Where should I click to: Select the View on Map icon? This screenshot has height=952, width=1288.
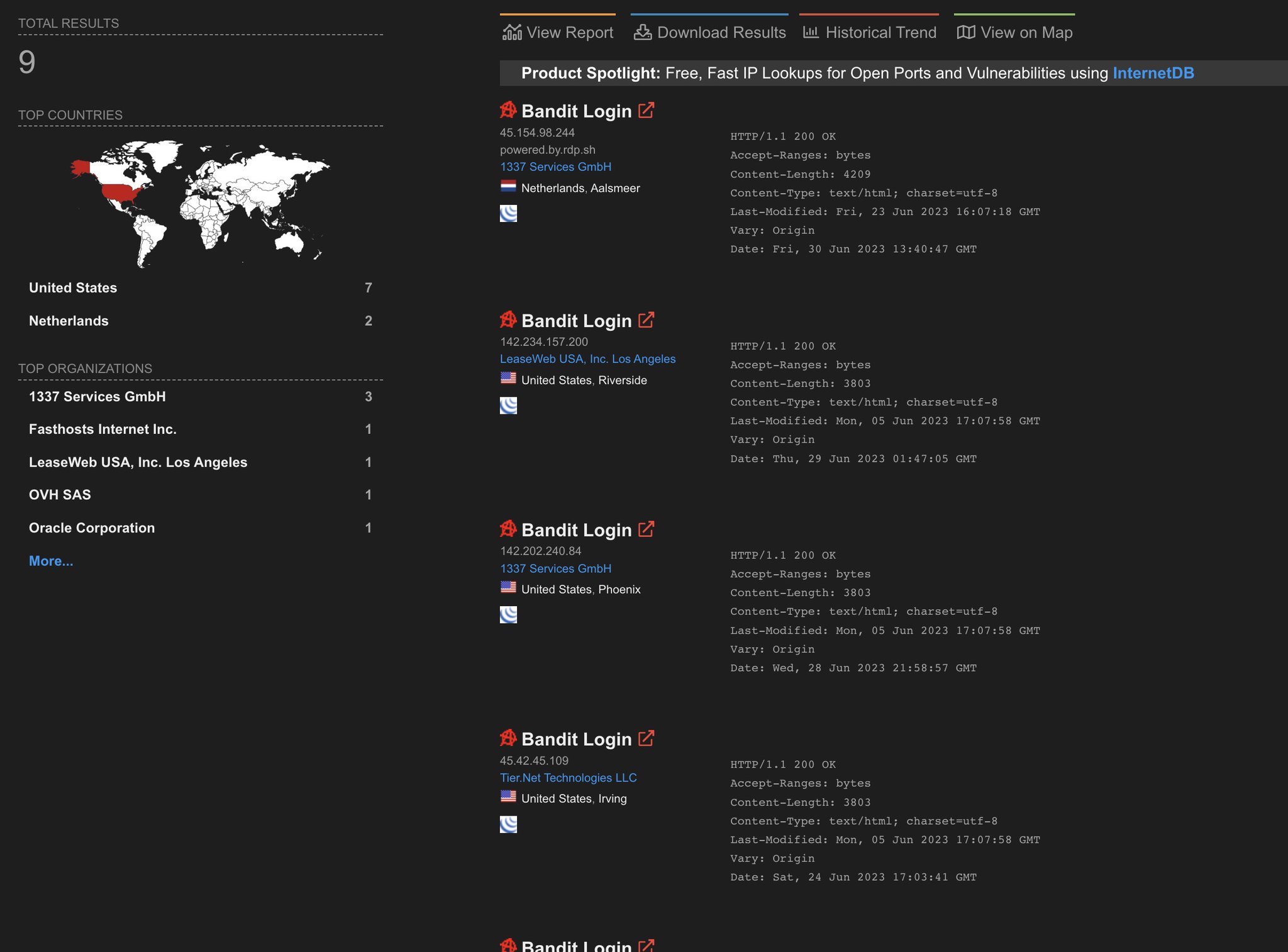point(967,31)
